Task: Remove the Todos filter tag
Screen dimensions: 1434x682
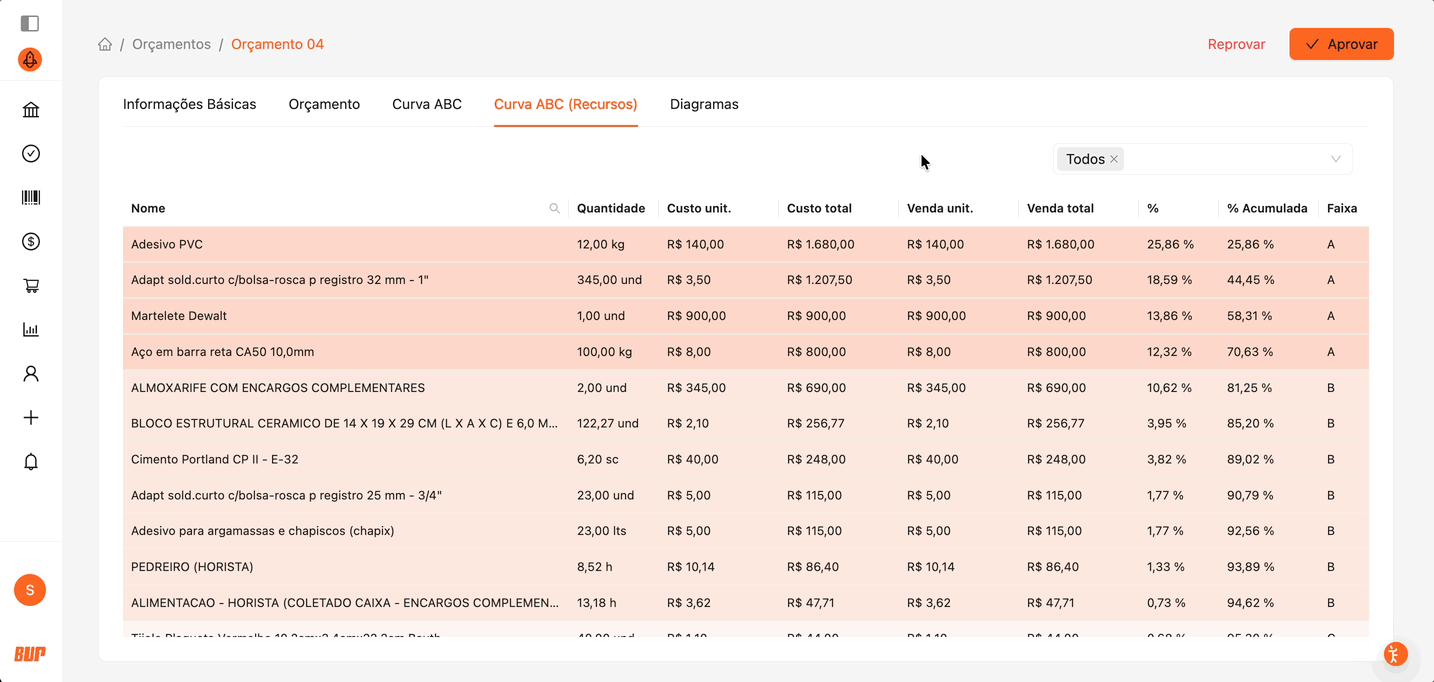Action: 1114,159
